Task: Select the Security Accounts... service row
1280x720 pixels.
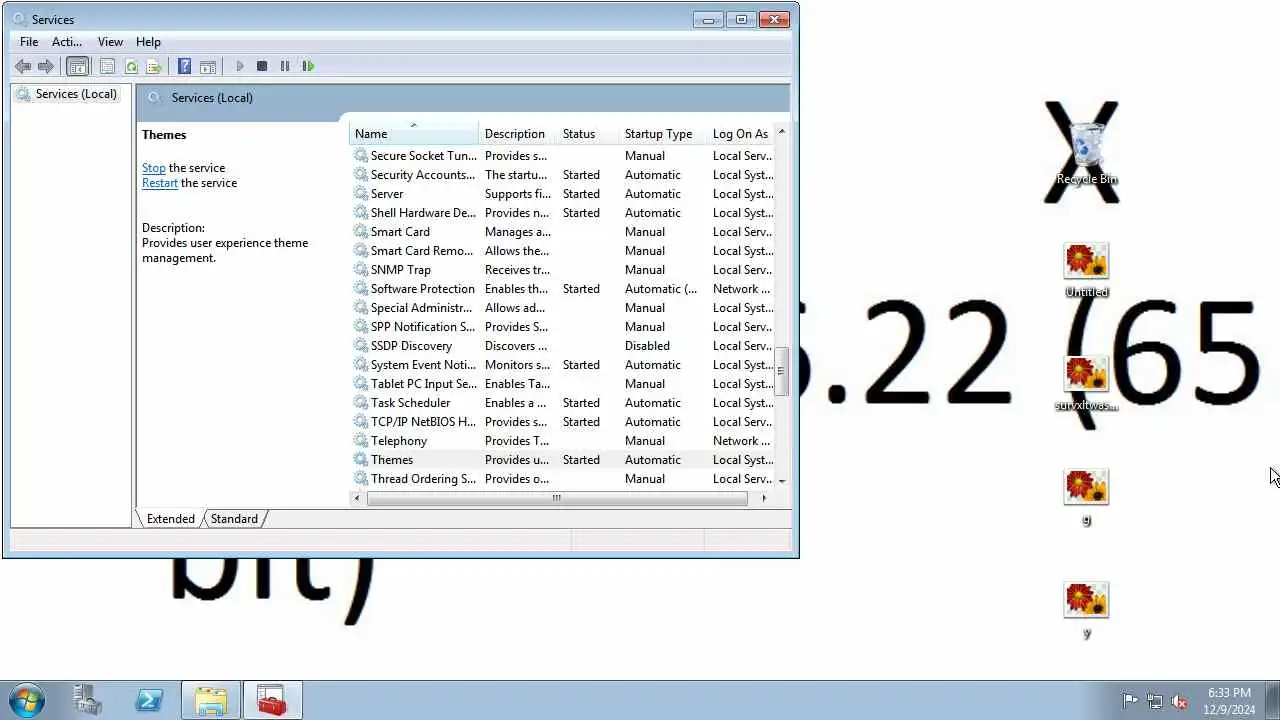Action: (x=563, y=175)
